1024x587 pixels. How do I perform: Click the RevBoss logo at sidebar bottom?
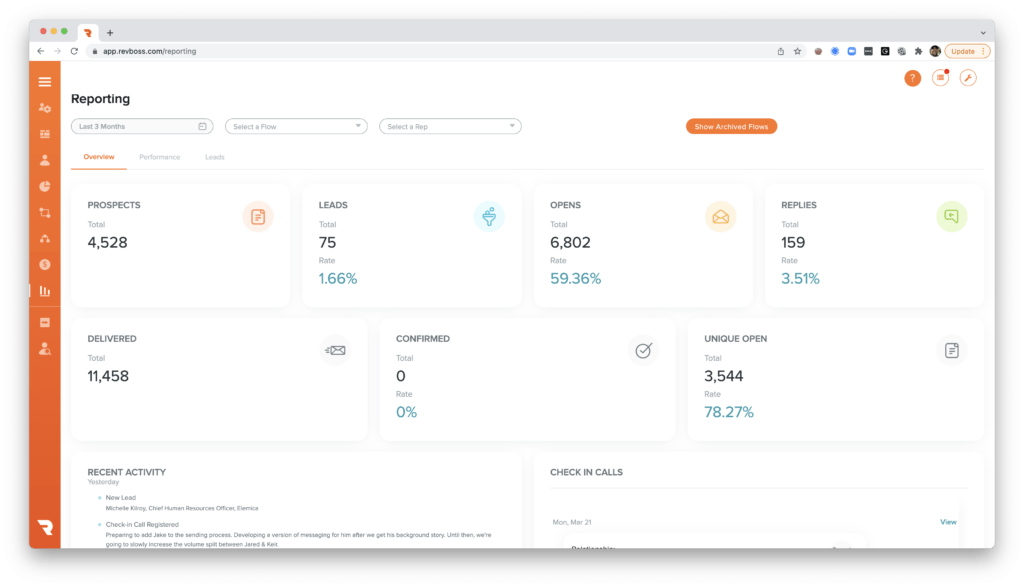point(45,527)
